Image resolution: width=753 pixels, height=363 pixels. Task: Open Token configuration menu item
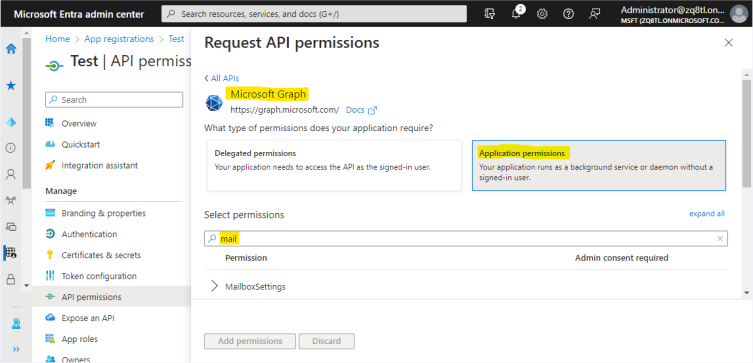99,276
